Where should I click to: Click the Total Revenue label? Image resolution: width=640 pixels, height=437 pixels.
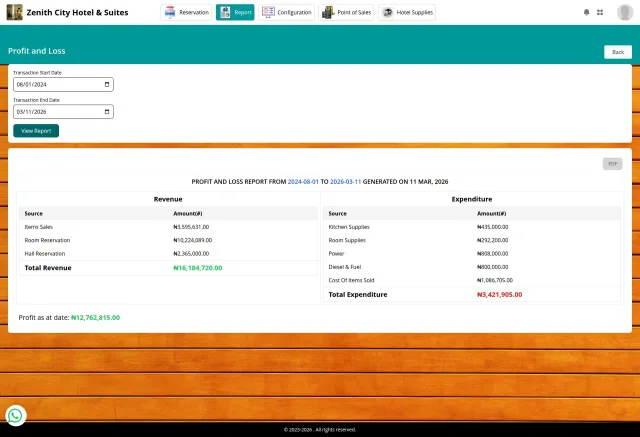tap(48, 268)
